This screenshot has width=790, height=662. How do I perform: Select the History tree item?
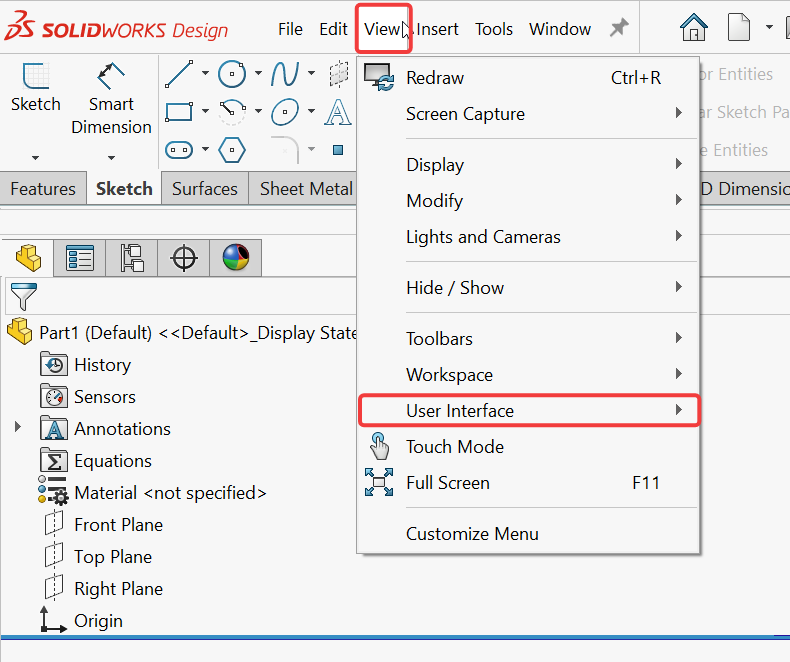tap(86, 365)
